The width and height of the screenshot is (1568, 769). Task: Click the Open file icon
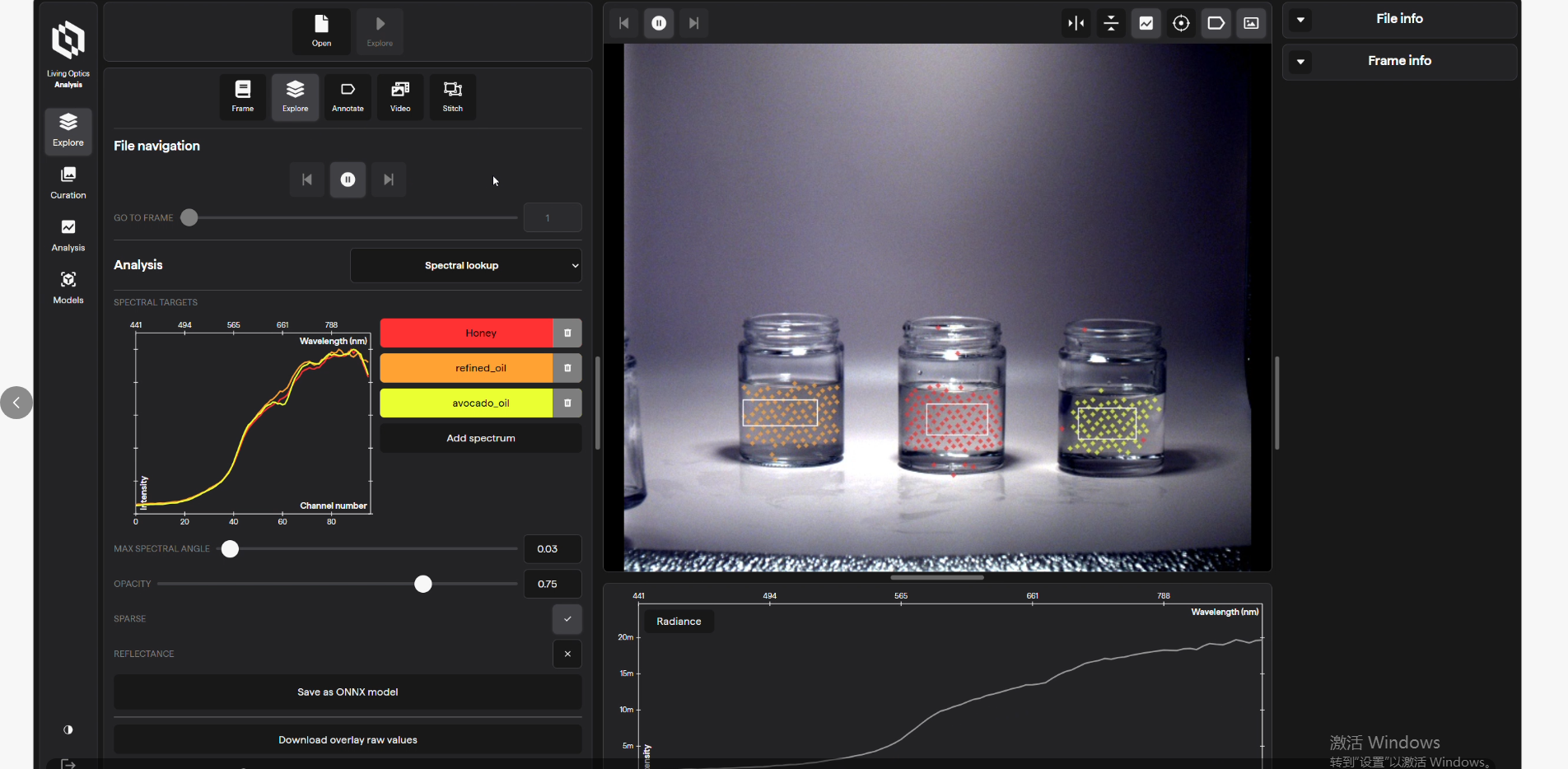click(x=321, y=30)
